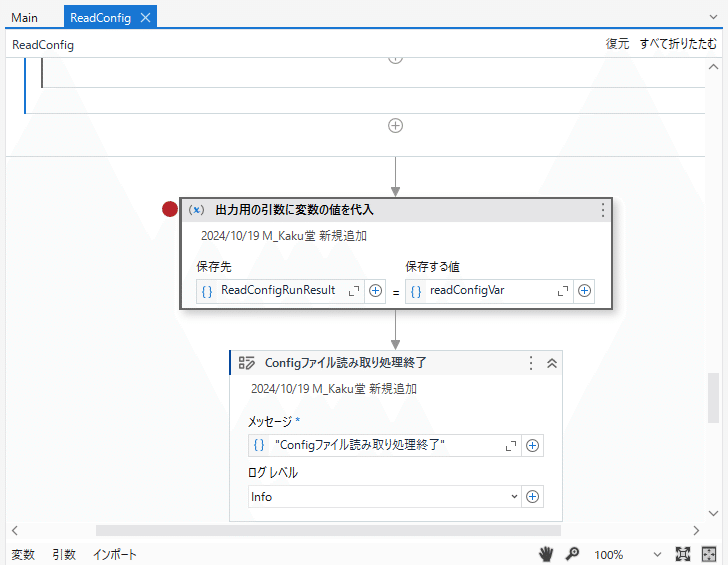Viewport: 728px width, 565px height.
Task: Click braces icon in メッセージ field
Action: [x=259, y=445]
